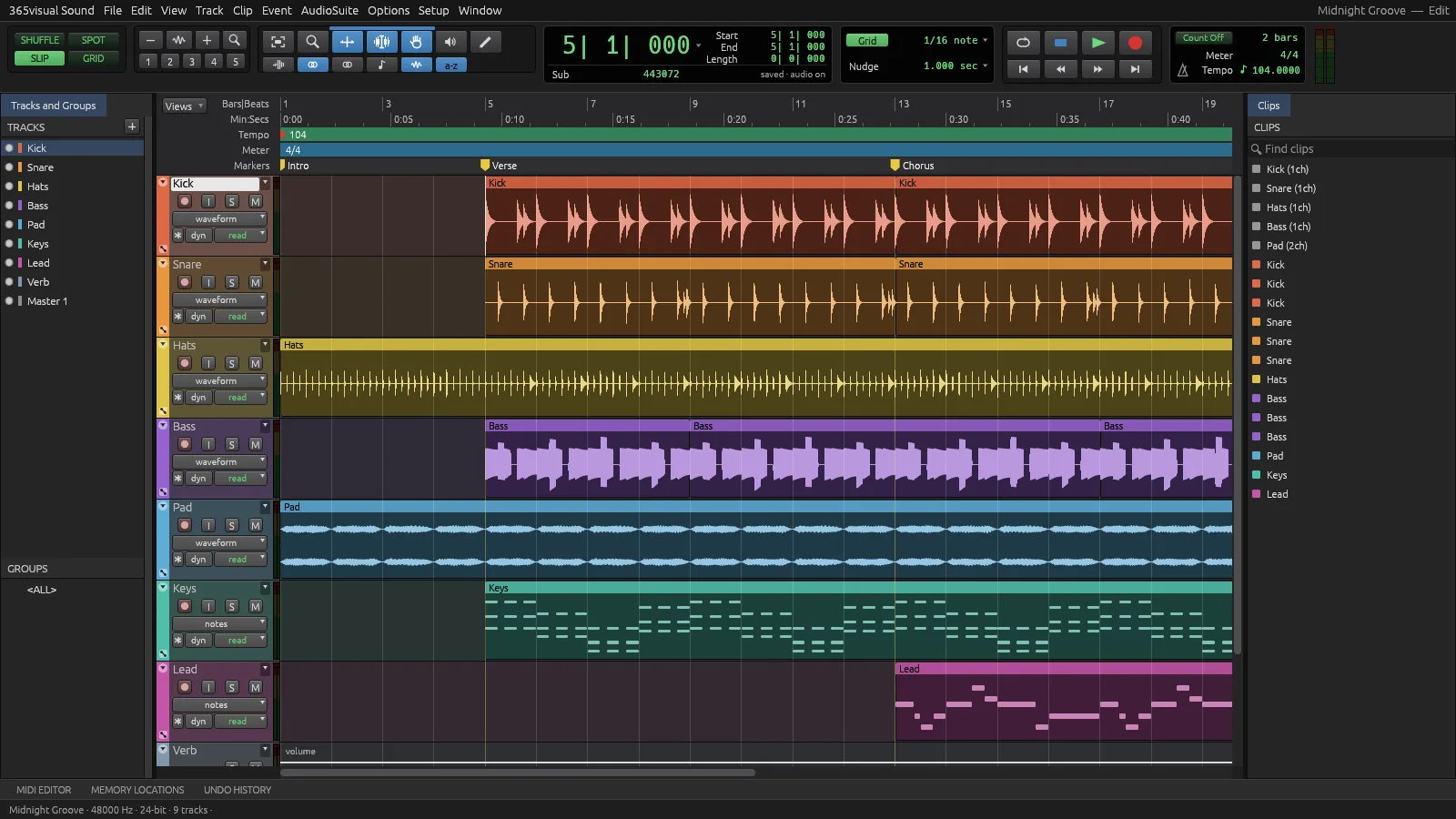1456x819 pixels.
Task: Click the horizontal zoom out minus button
Action: pos(151,40)
